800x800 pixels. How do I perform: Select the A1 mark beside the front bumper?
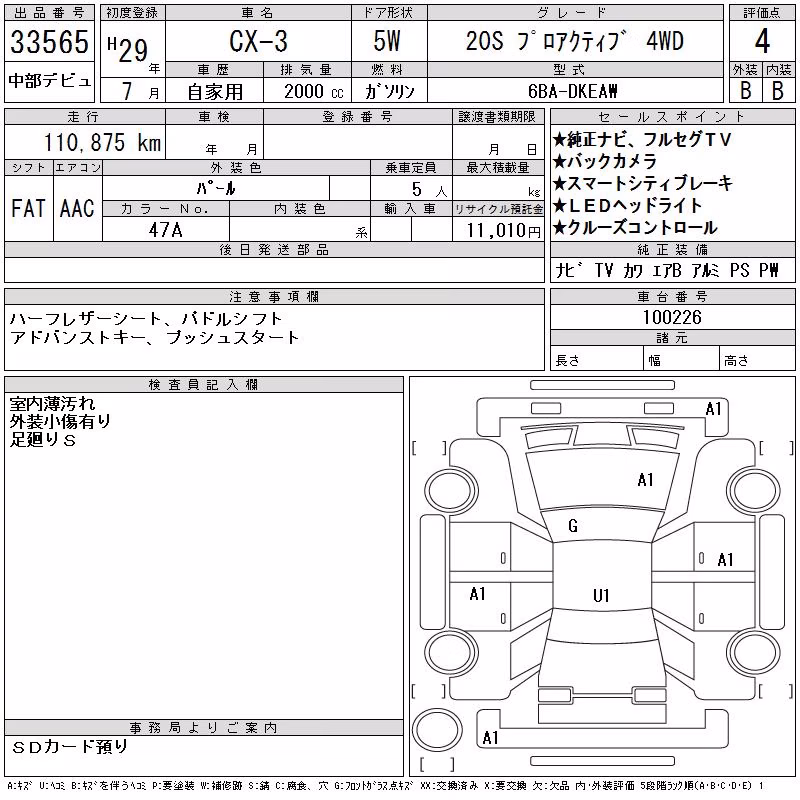[x=713, y=409]
